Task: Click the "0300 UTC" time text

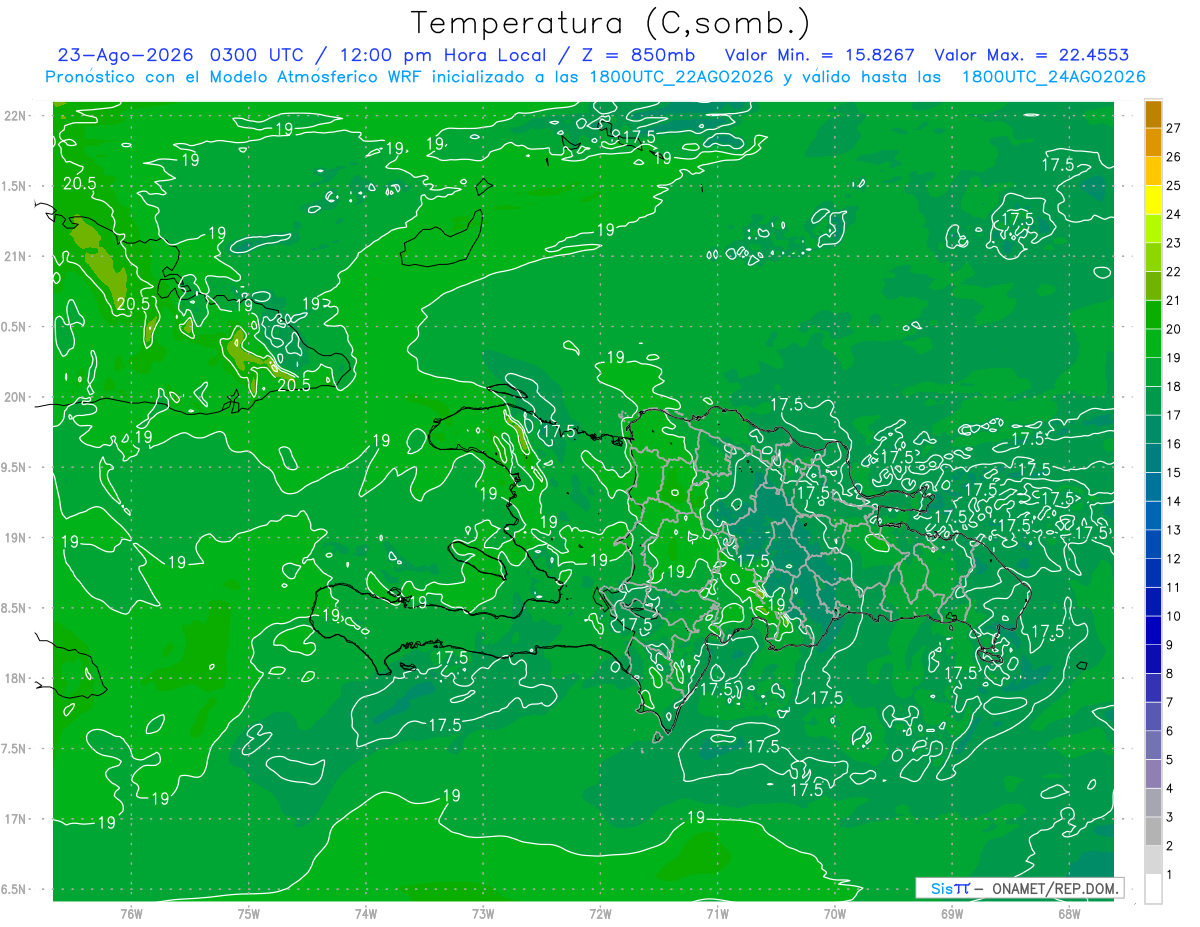Action: pyautogui.click(x=255, y=55)
